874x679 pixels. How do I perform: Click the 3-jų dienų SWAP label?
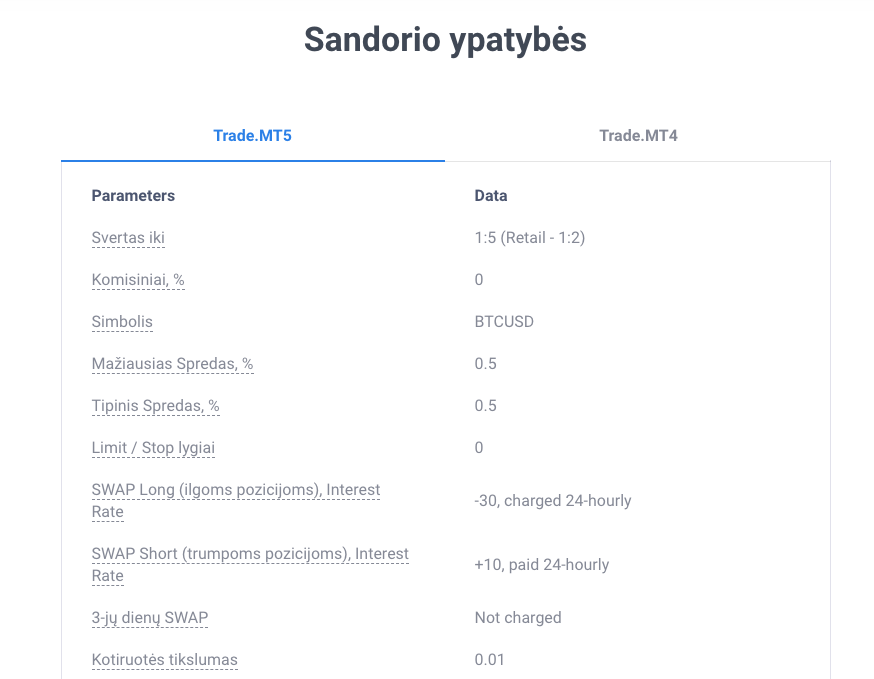point(150,618)
